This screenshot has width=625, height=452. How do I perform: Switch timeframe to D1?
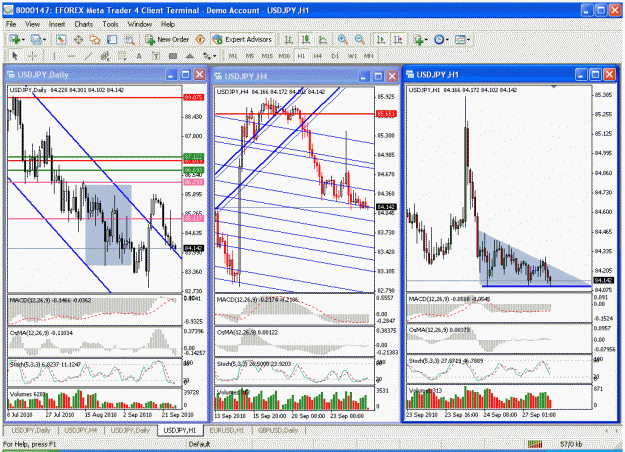click(x=335, y=56)
